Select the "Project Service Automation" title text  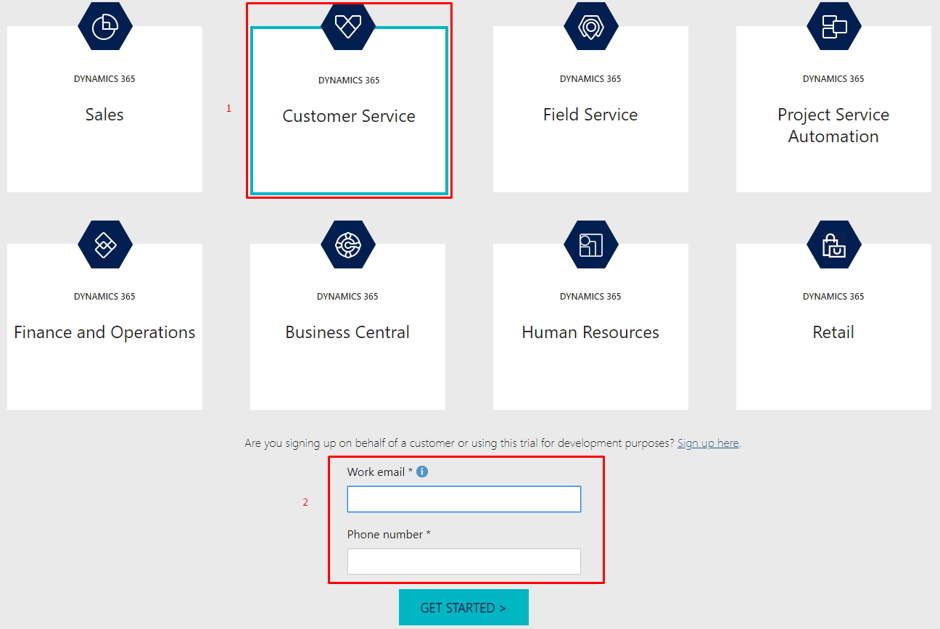(834, 126)
